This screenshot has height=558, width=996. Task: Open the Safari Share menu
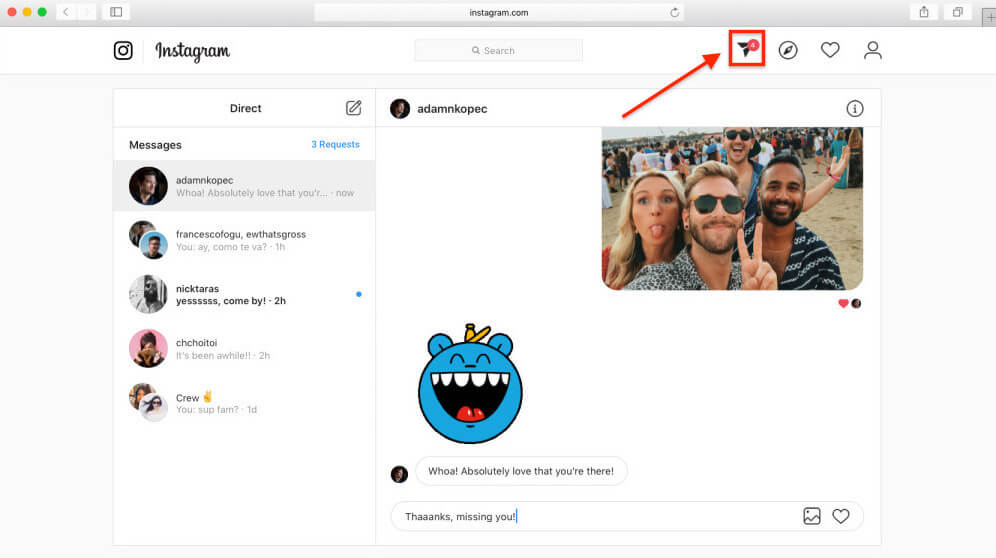click(924, 12)
